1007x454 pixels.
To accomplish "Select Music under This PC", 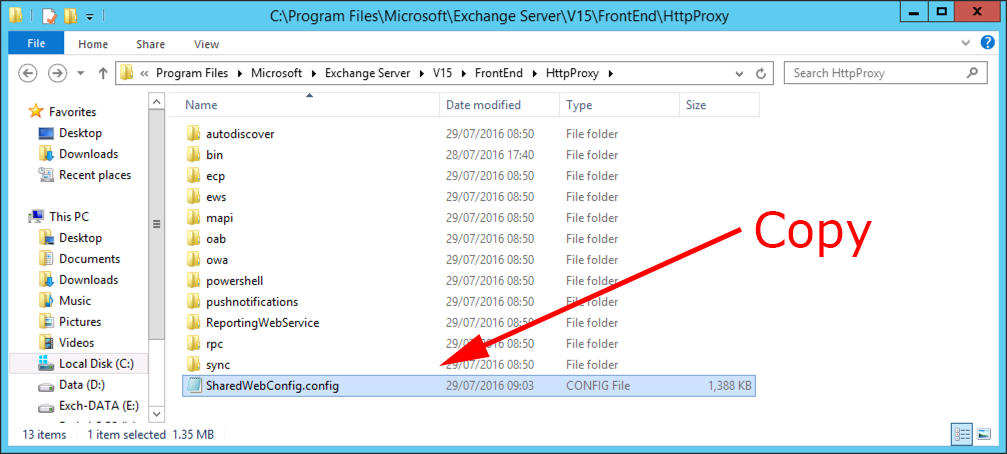I will pyautogui.click(x=75, y=301).
